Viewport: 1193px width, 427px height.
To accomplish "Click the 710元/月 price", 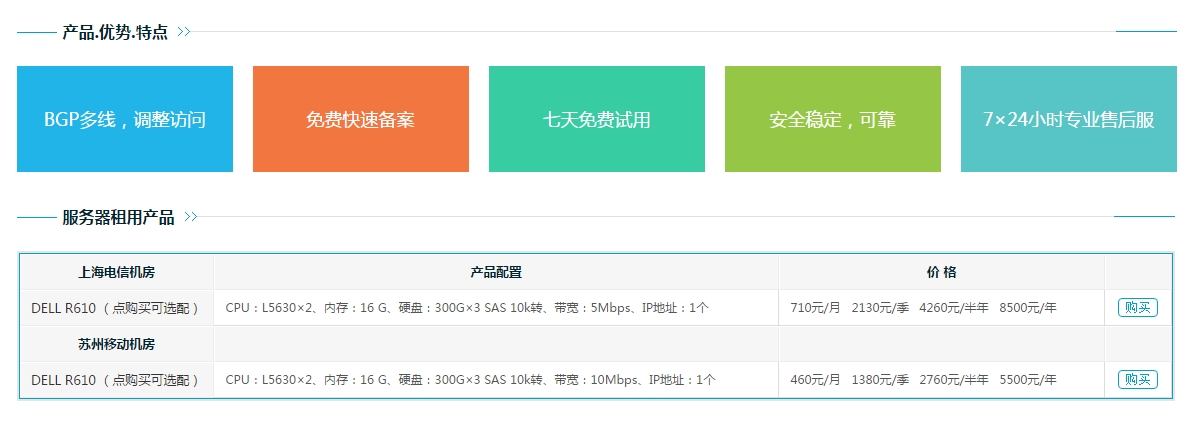I will click(x=816, y=308).
